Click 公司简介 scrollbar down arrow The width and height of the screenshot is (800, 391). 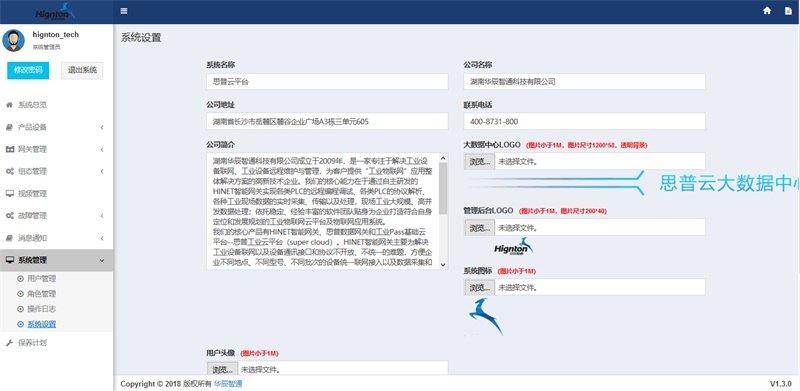[443, 264]
